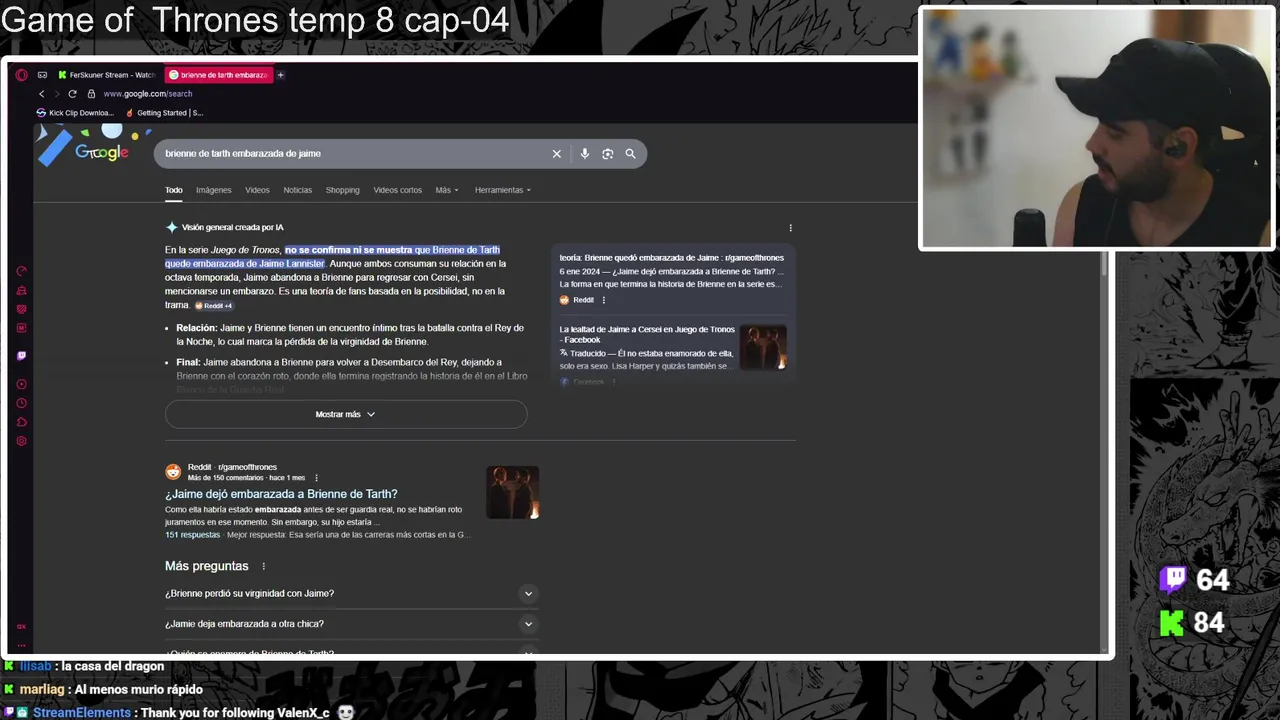Image resolution: width=1280 pixels, height=720 pixels.
Task: Reload the current page
Action: 72,94
